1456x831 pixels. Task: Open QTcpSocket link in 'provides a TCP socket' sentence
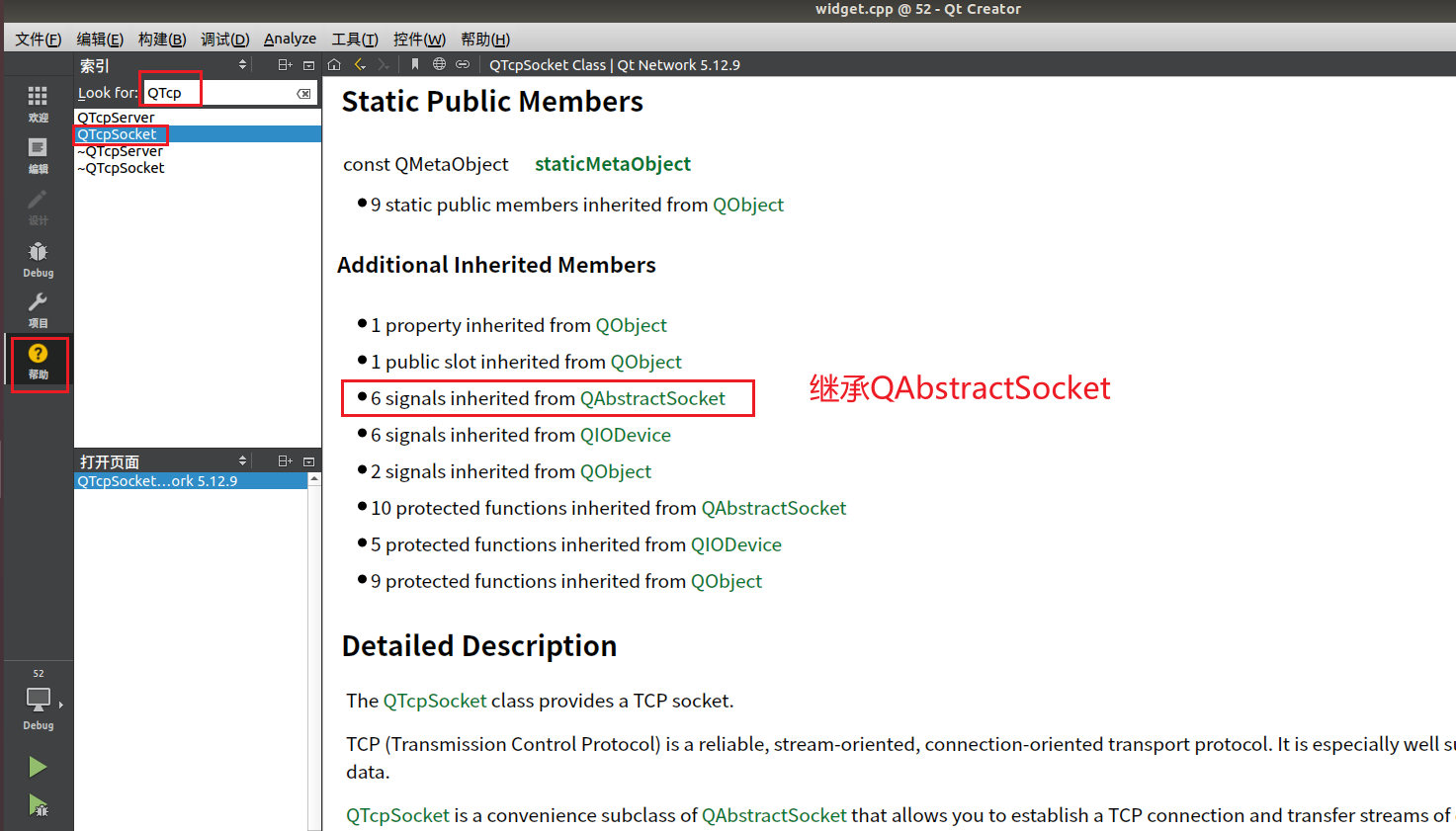(x=435, y=701)
